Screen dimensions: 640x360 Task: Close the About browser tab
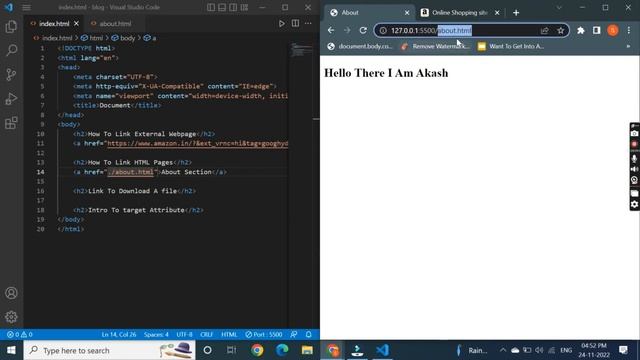pos(407,13)
